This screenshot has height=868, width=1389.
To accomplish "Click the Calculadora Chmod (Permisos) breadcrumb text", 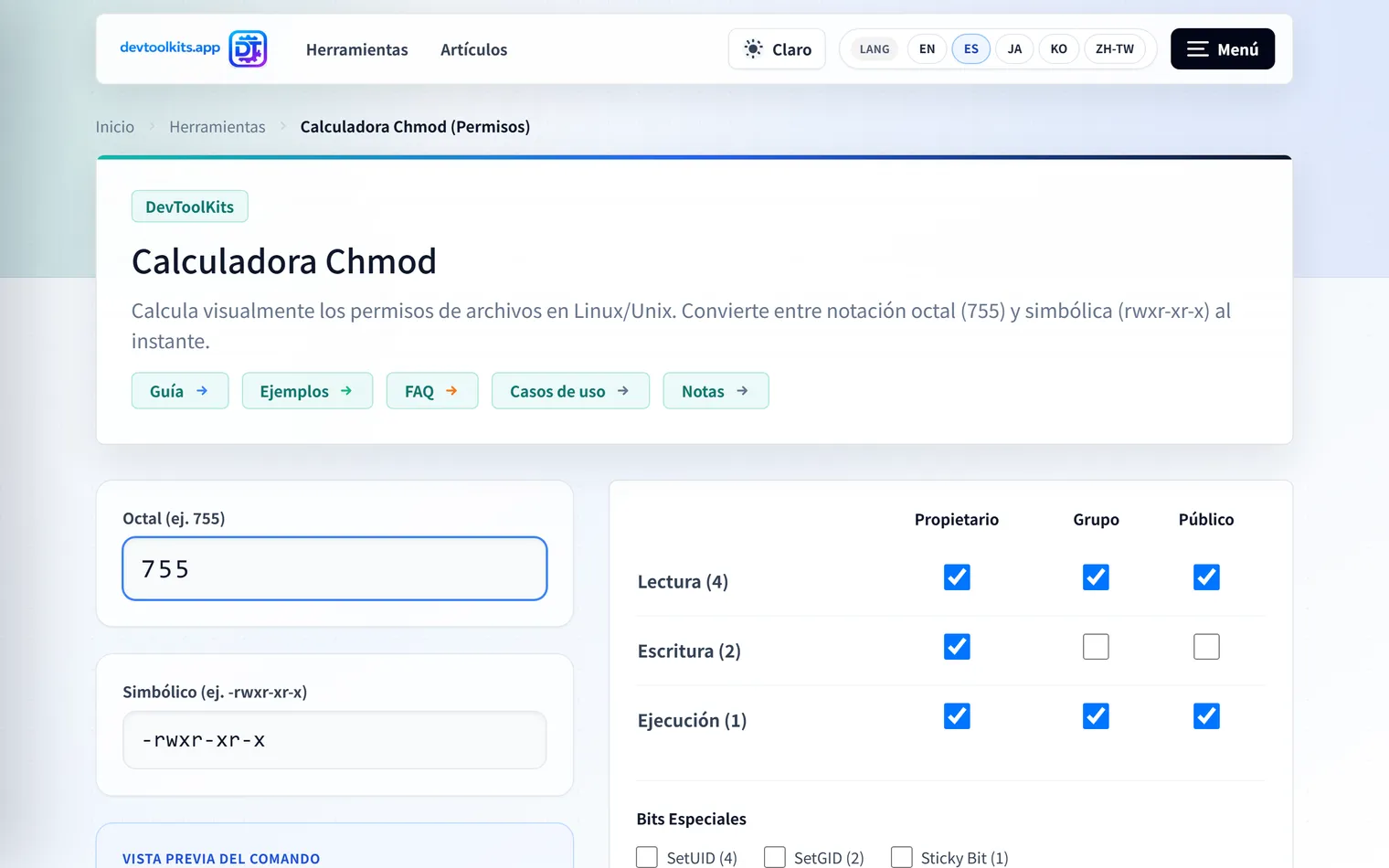I will pos(415,127).
